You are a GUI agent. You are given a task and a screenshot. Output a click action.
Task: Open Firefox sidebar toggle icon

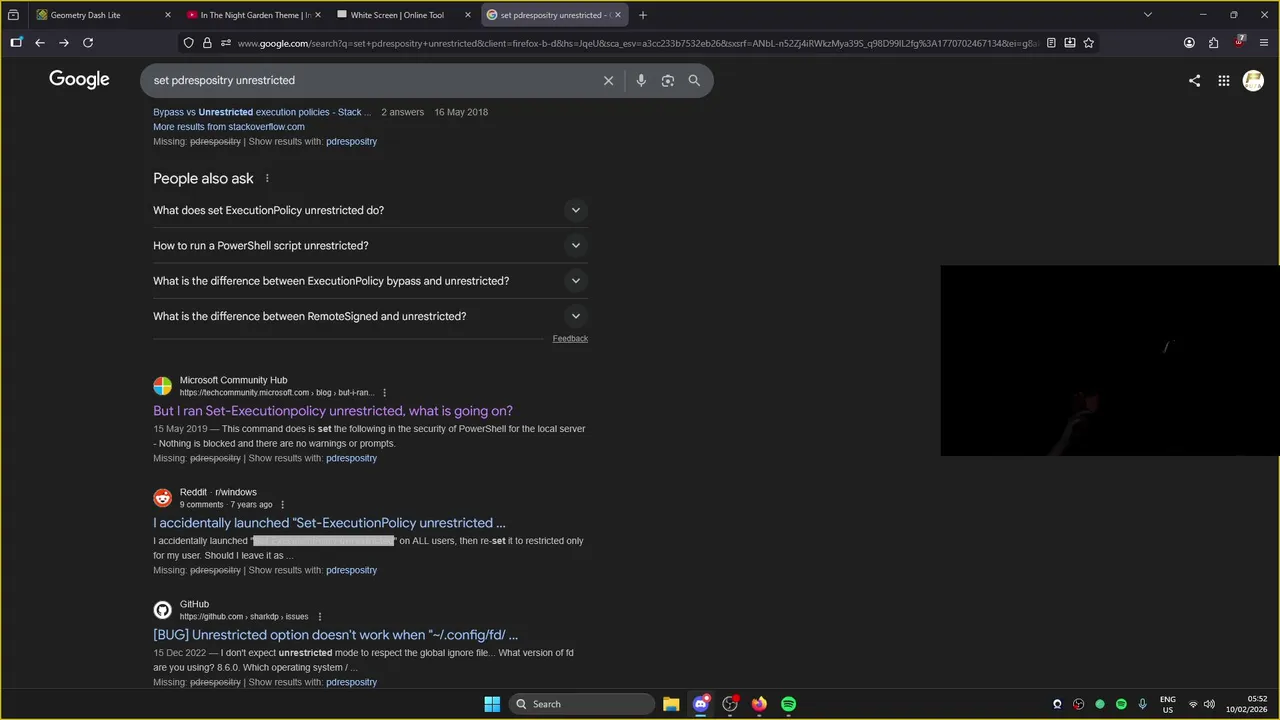coord(16,43)
